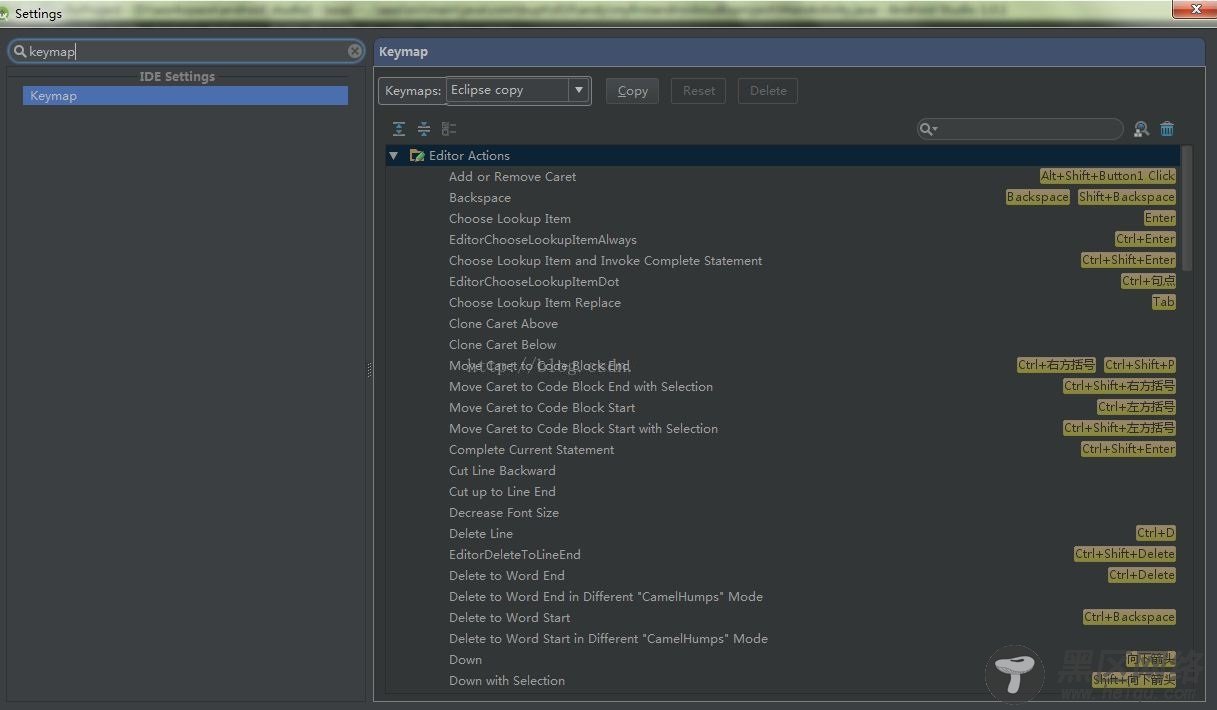Click the Alt+Shift+Button1 Click shortcut label
Viewport: 1217px width, 710px height.
1108,176
